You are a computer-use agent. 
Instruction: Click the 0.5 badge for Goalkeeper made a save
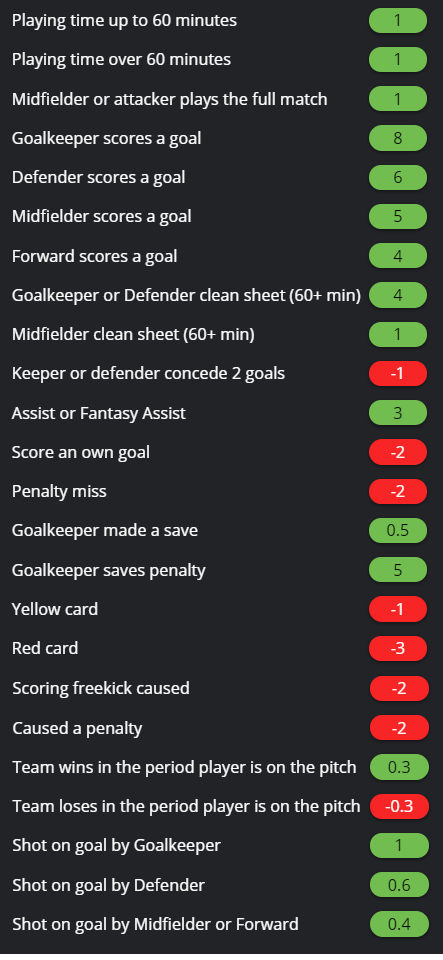398,530
